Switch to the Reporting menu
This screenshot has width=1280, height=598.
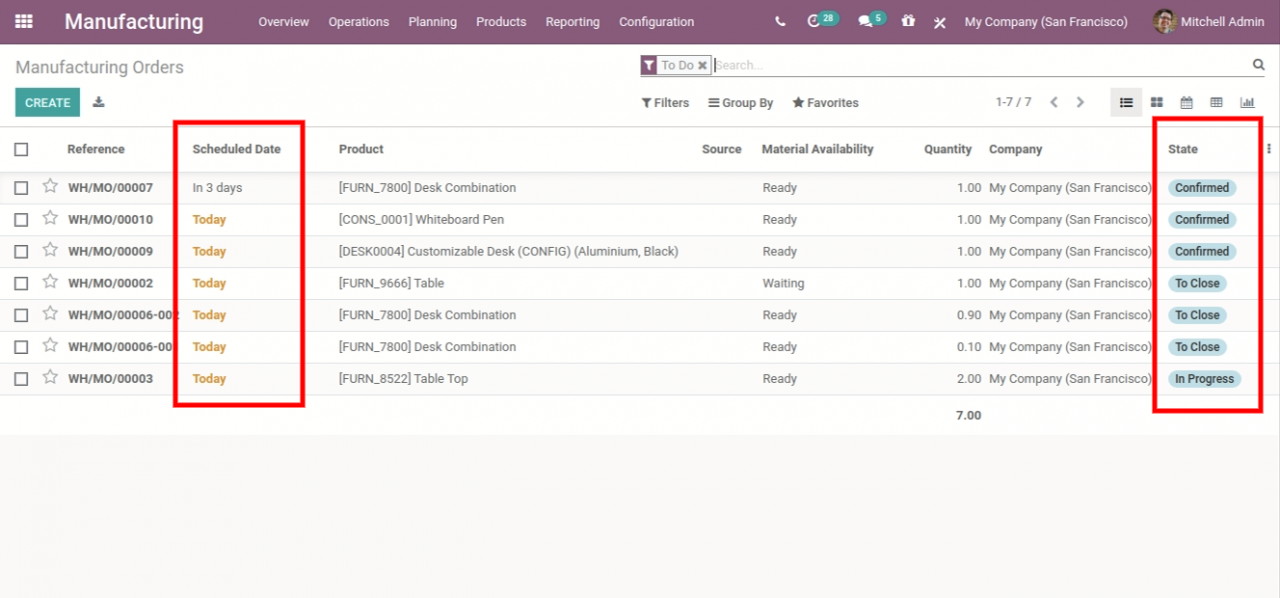[x=572, y=21]
